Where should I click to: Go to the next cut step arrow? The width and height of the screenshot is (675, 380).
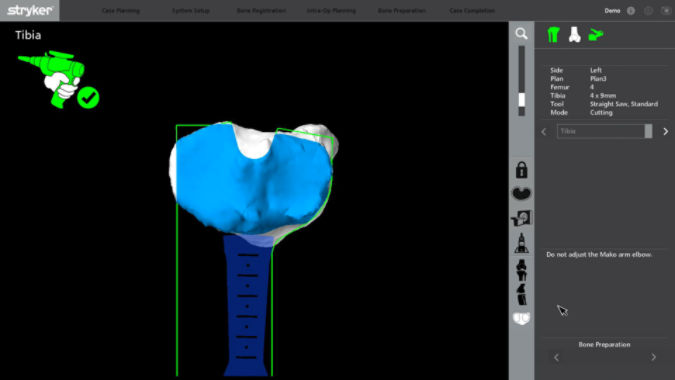(666, 131)
